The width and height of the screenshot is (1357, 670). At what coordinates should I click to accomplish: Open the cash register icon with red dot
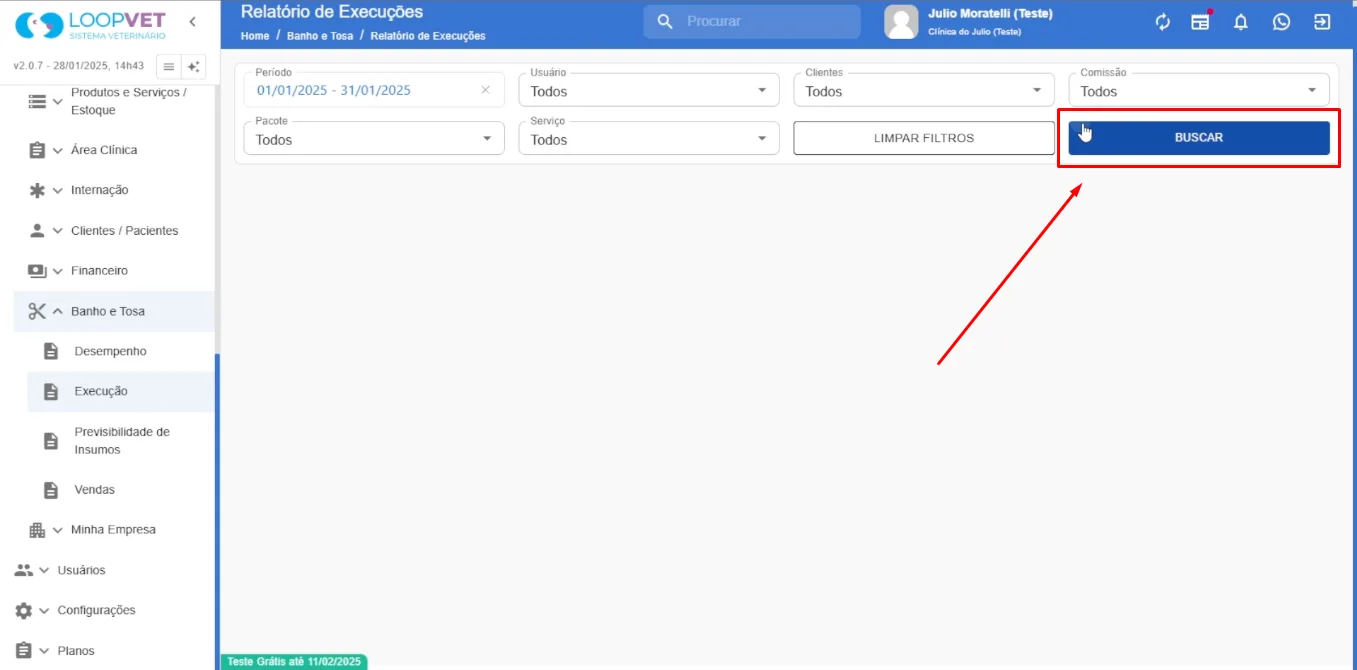point(1201,22)
